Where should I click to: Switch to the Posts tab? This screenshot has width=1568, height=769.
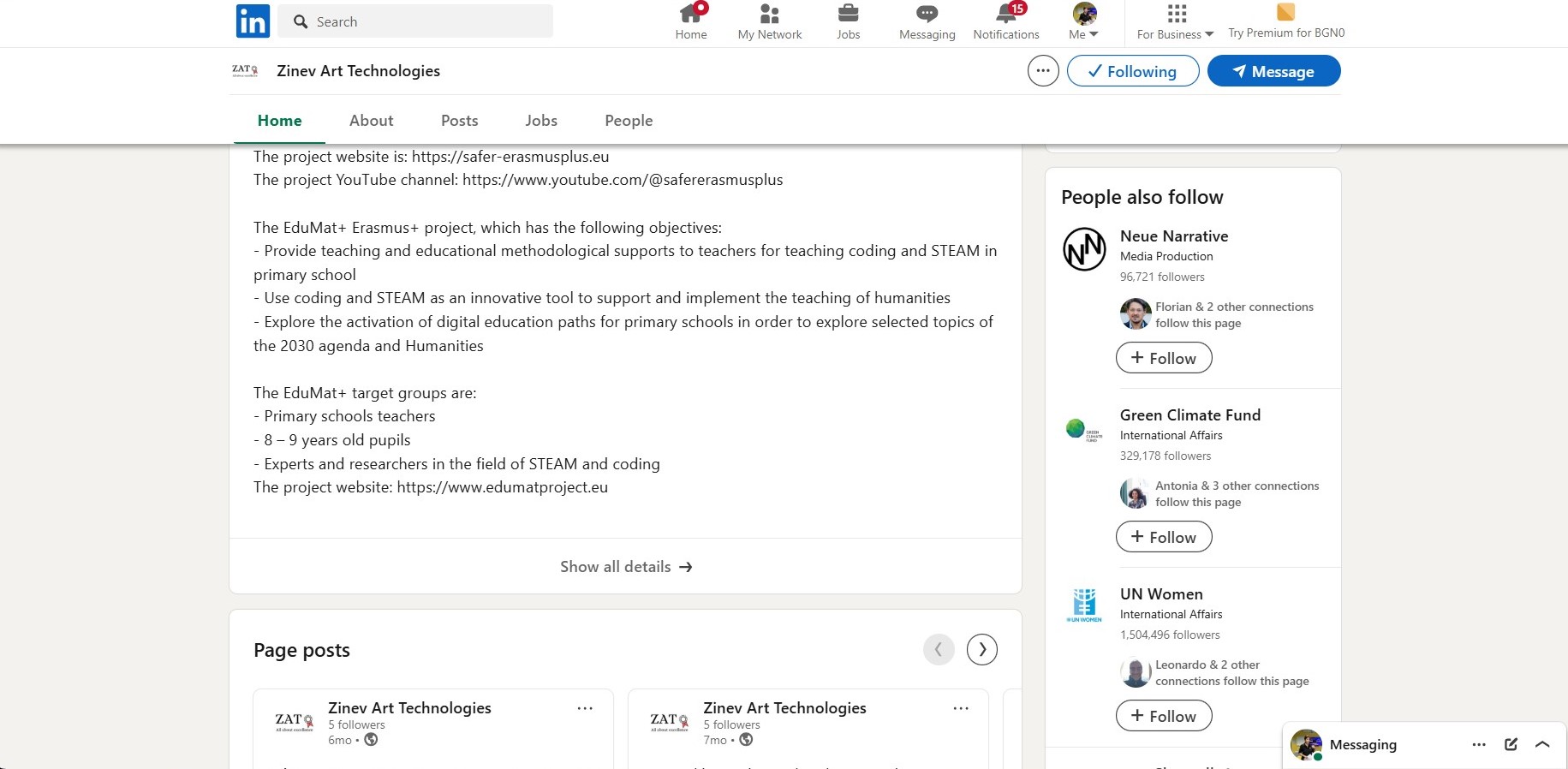459,121
